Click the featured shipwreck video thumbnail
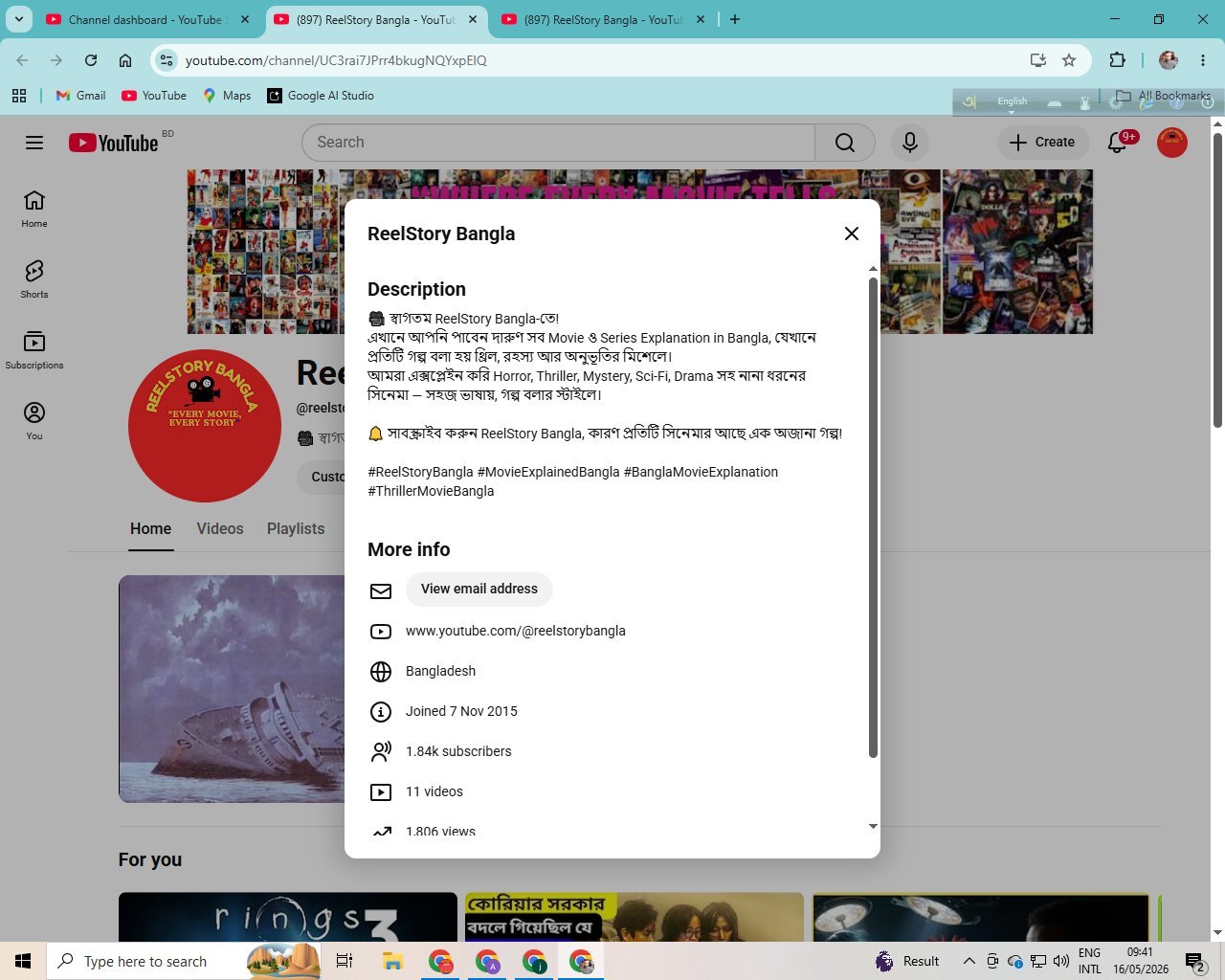The image size is (1225, 980). 232,689
